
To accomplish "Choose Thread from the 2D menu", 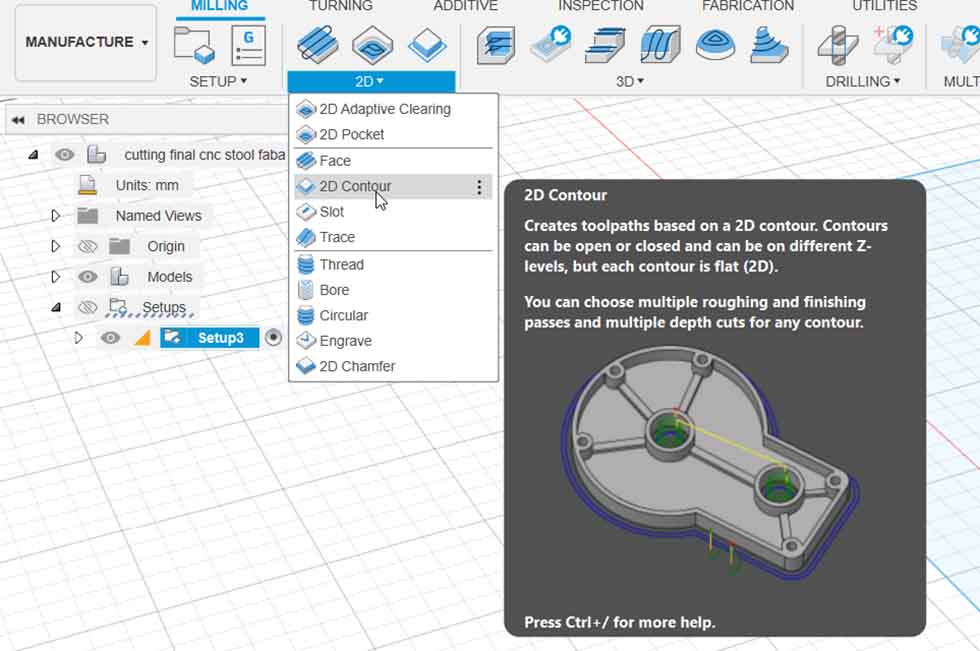I will pyautogui.click(x=393, y=265).
